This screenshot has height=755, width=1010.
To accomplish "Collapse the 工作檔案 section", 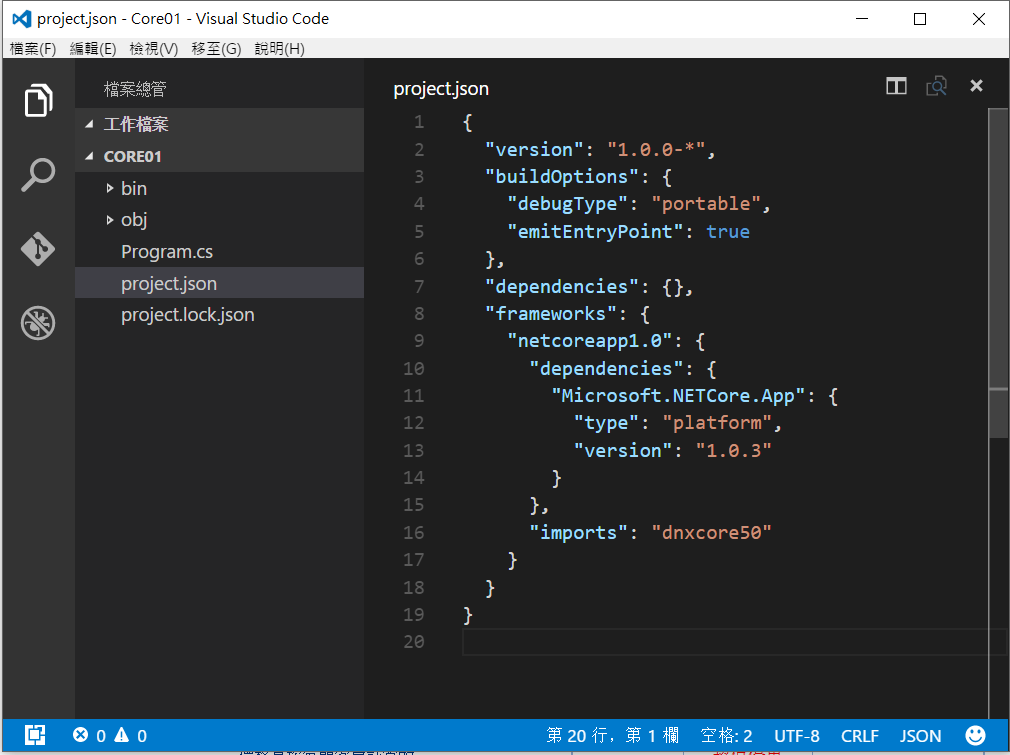I will [x=90, y=124].
